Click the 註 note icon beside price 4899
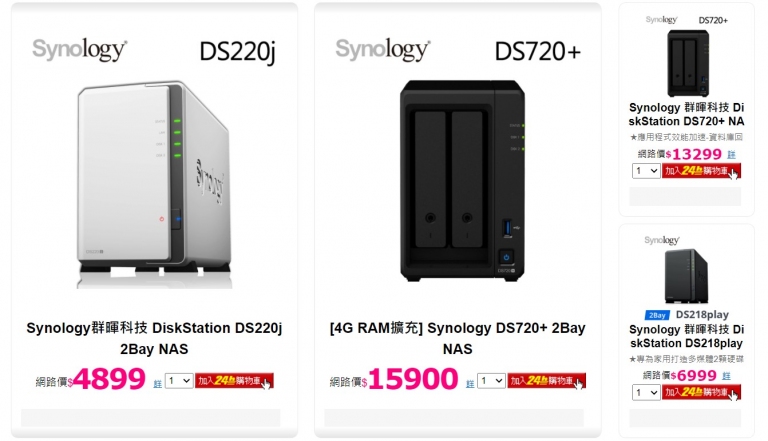Image resolution: width=768 pixels, height=441 pixels. pyautogui.click(x=158, y=384)
